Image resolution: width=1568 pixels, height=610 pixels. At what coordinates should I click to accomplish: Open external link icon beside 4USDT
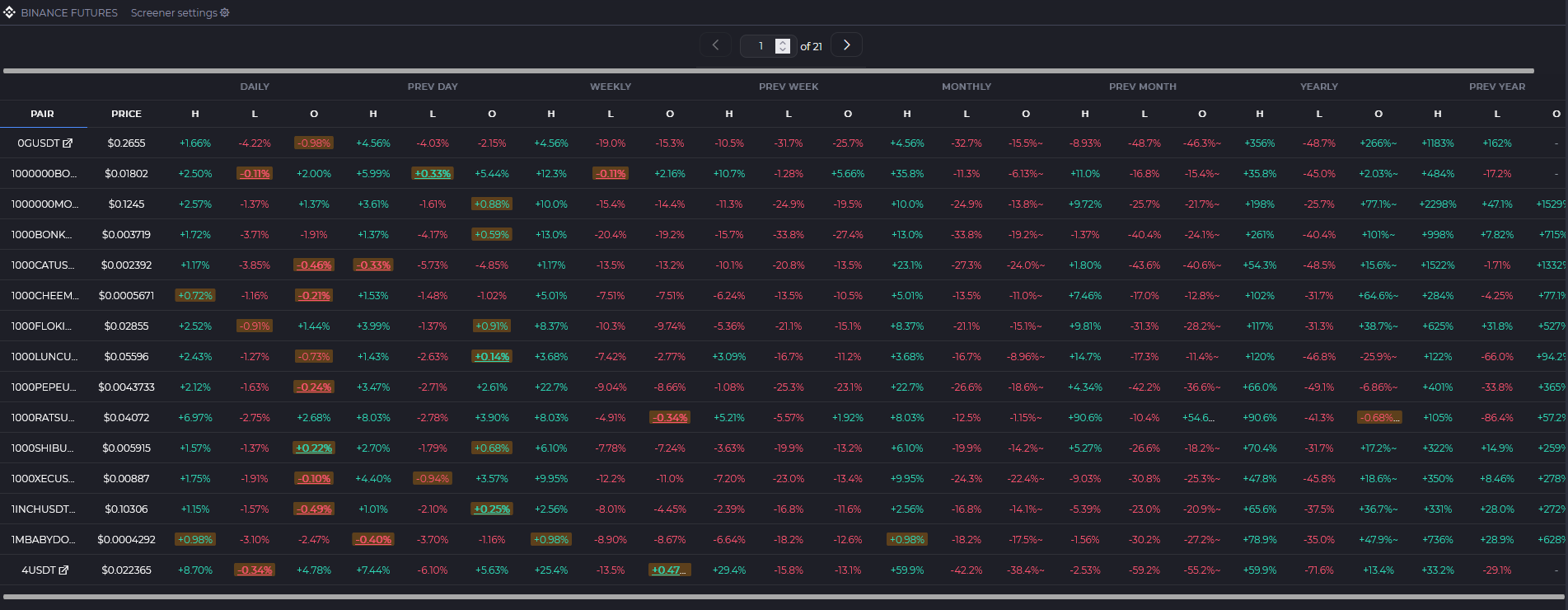[x=63, y=570]
